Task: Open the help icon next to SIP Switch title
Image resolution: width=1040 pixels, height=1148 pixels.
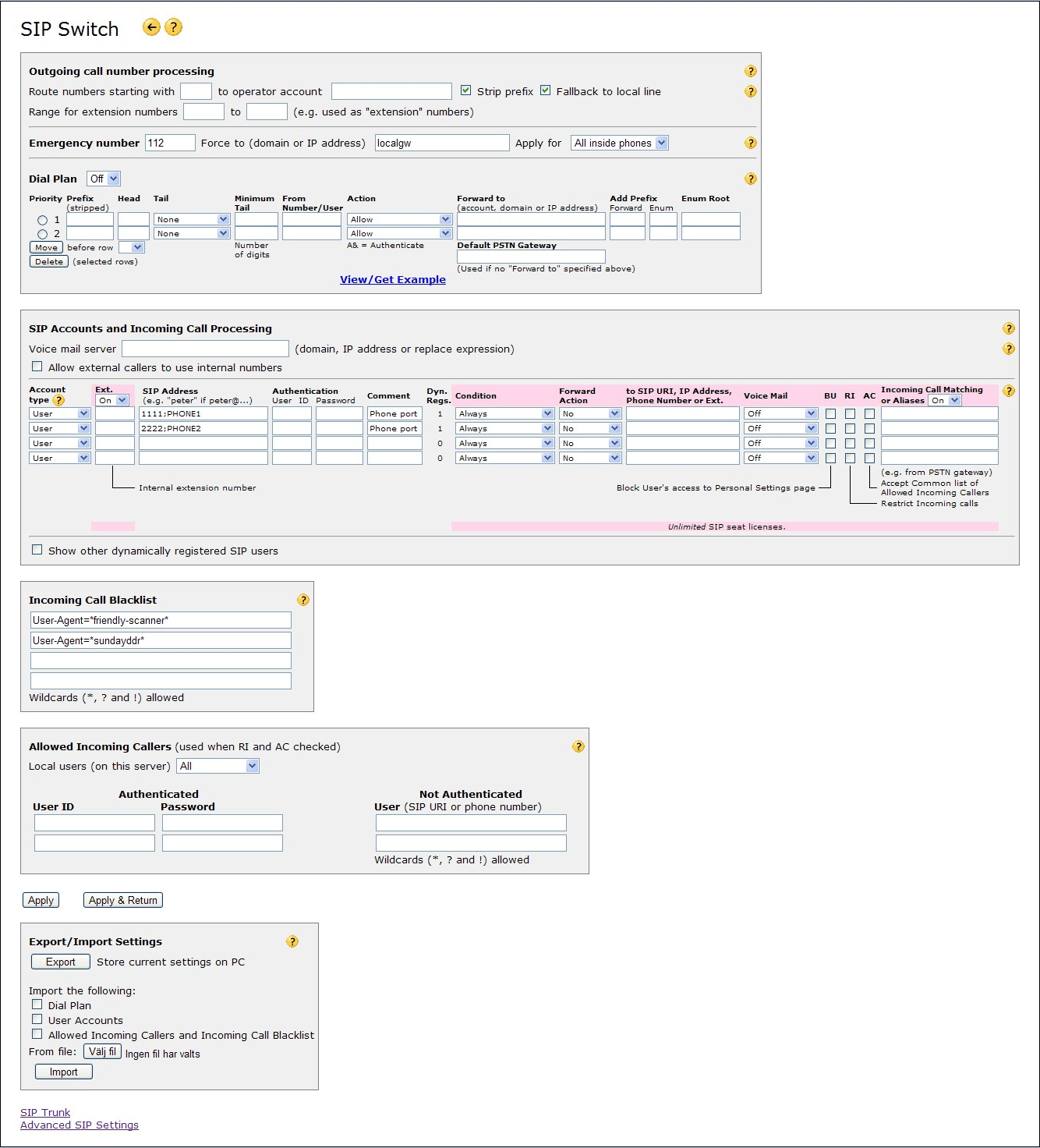Action: [174, 27]
